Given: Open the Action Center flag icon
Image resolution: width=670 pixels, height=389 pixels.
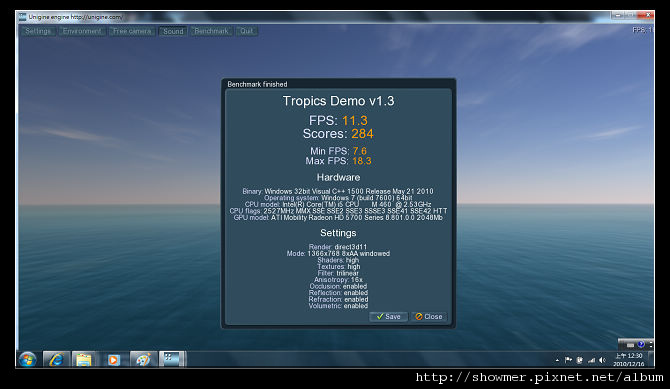Looking at the screenshot, I should click(568, 360).
